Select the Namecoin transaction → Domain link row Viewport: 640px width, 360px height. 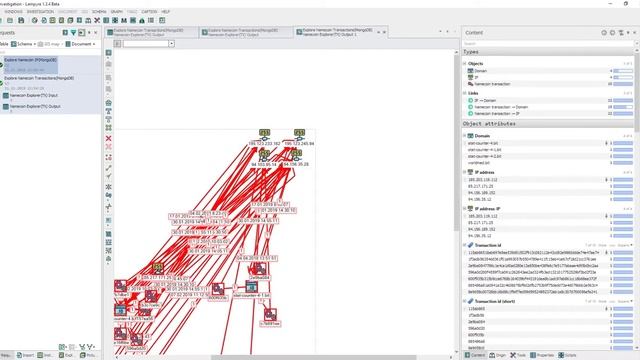click(548, 107)
